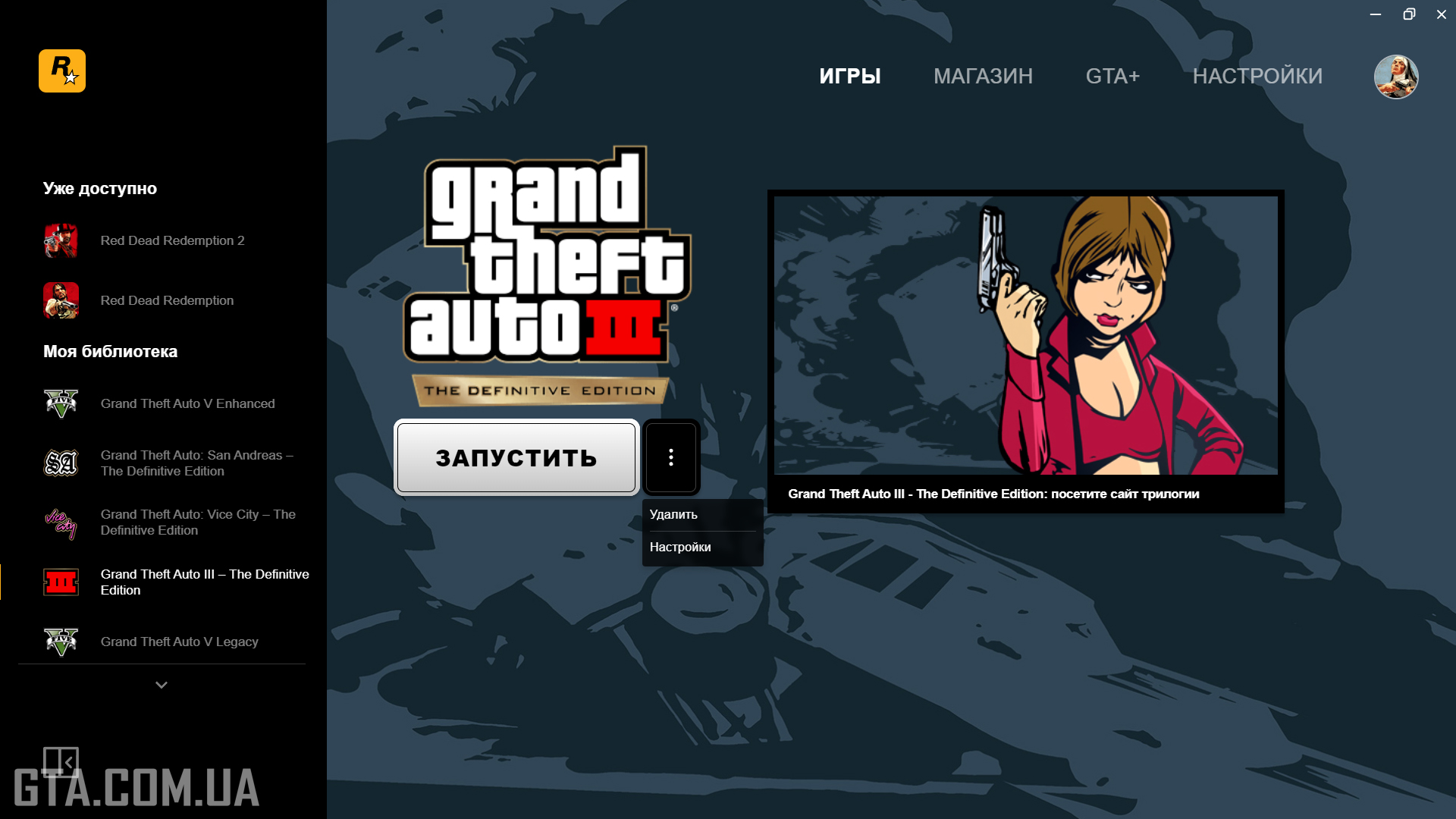Switch to the ИГРЫ tab
This screenshot has height=819, width=1456.
pos(850,76)
